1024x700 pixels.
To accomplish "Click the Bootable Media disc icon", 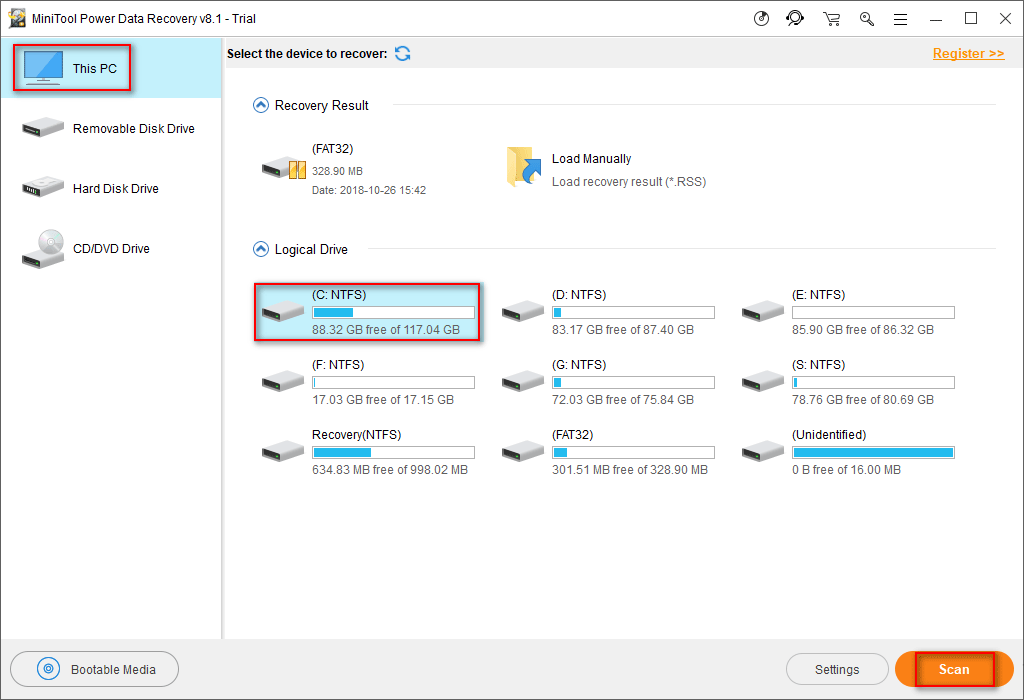I will point(48,669).
